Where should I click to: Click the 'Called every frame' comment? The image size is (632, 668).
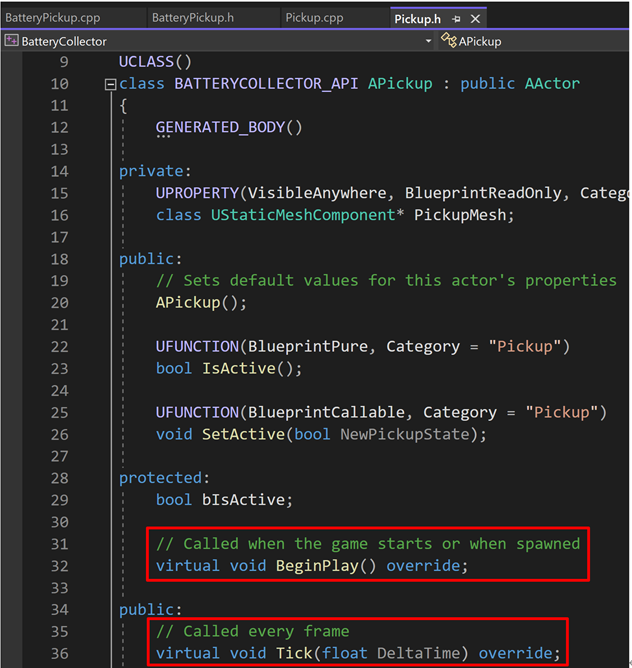coord(252,632)
